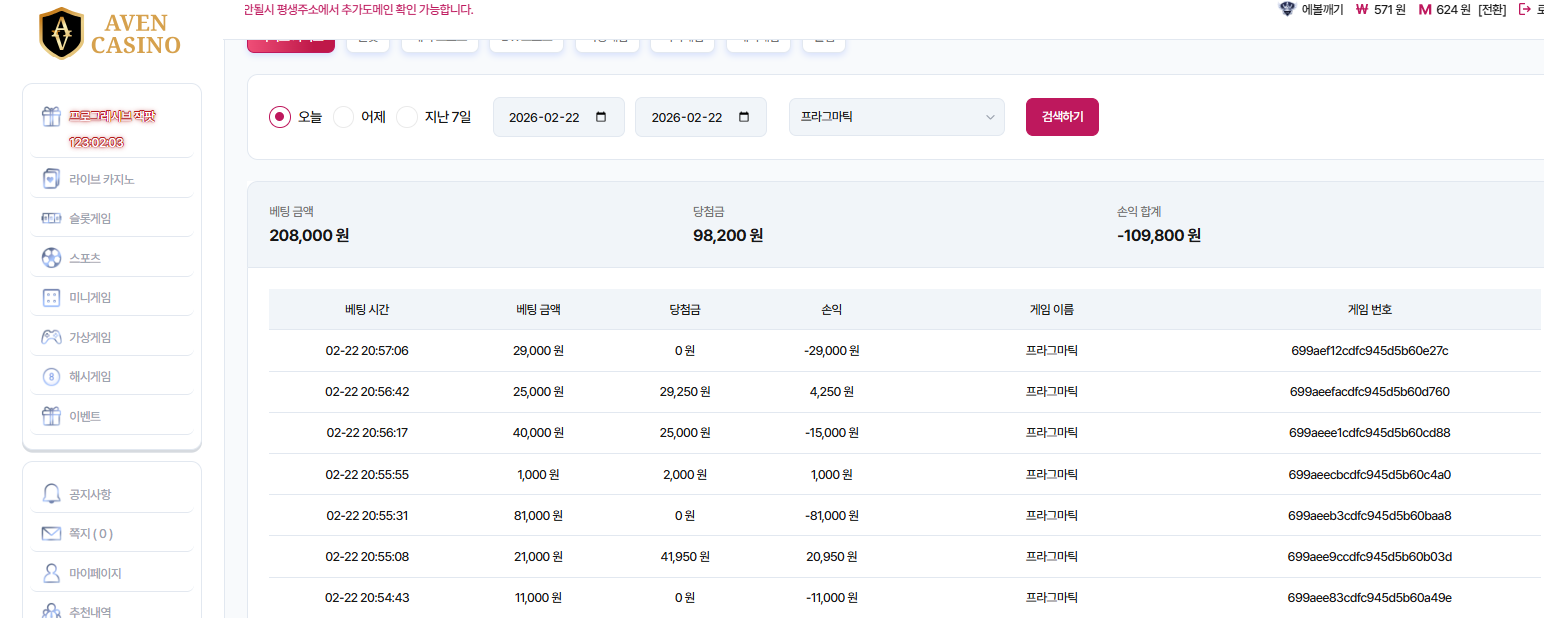
Task: Open 해시게임 in the sidebar menu
Action: 90,377
